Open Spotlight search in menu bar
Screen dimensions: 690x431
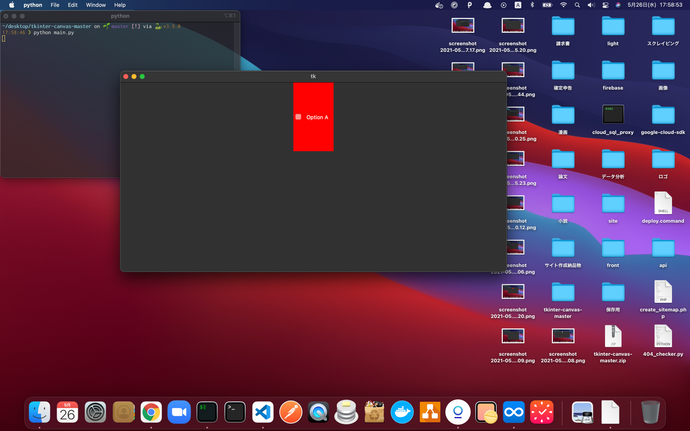click(577, 5)
